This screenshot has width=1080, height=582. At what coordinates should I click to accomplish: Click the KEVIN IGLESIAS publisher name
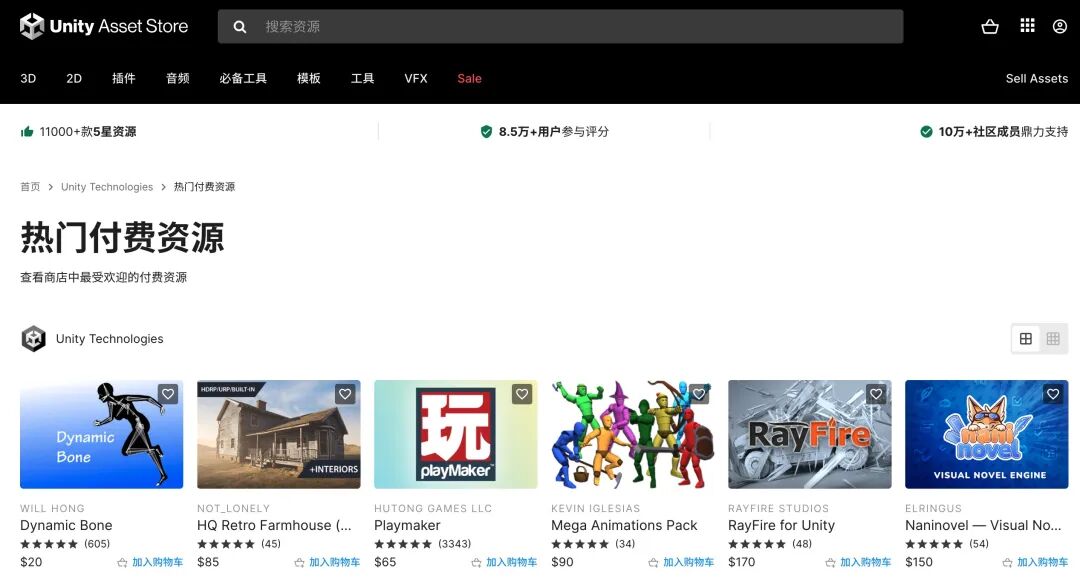(x=596, y=508)
